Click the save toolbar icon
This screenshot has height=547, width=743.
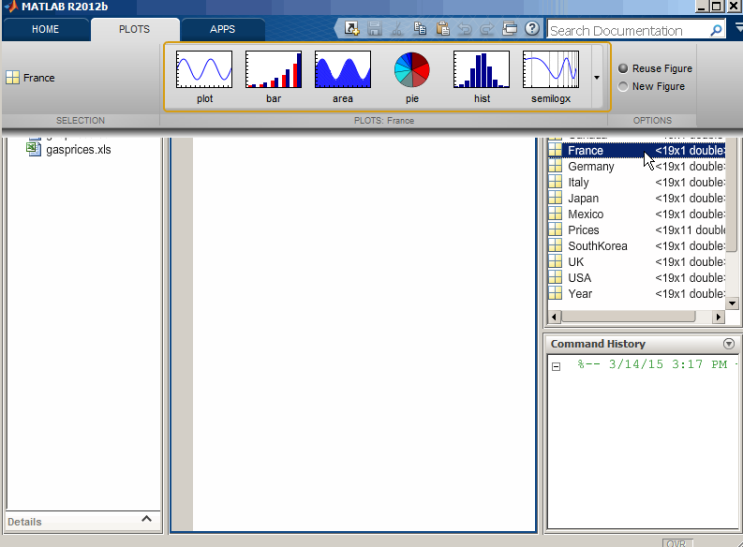click(x=374, y=29)
